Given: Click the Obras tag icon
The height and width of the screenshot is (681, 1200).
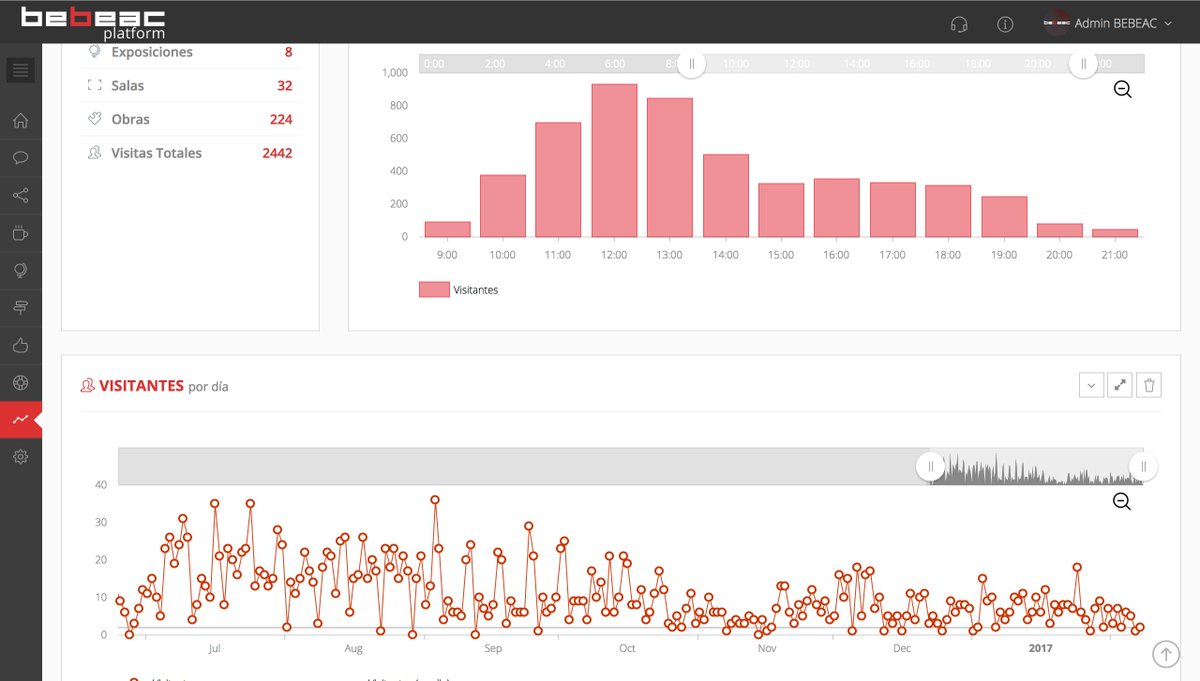Looking at the screenshot, I should tap(94, 119).
